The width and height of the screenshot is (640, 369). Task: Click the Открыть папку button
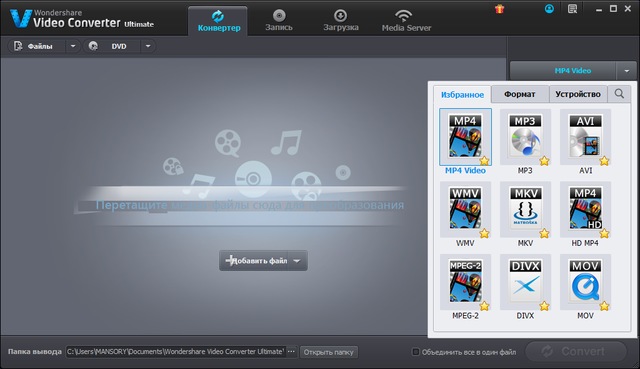pos(329,352)
